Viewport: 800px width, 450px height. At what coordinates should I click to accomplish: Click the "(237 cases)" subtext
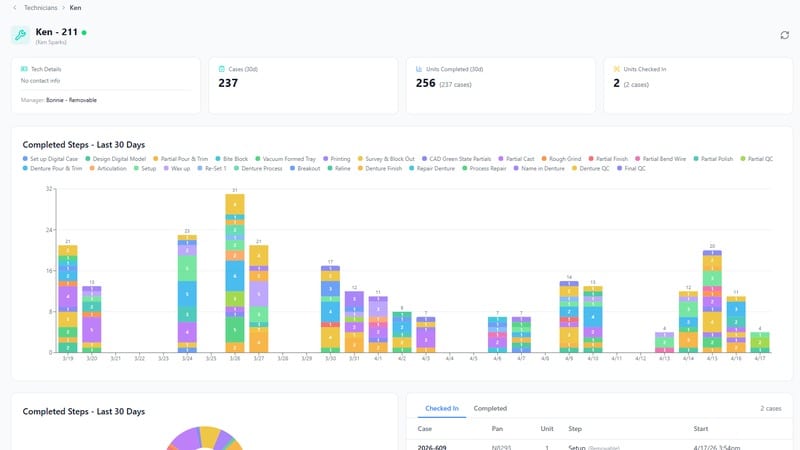[455, 85]
